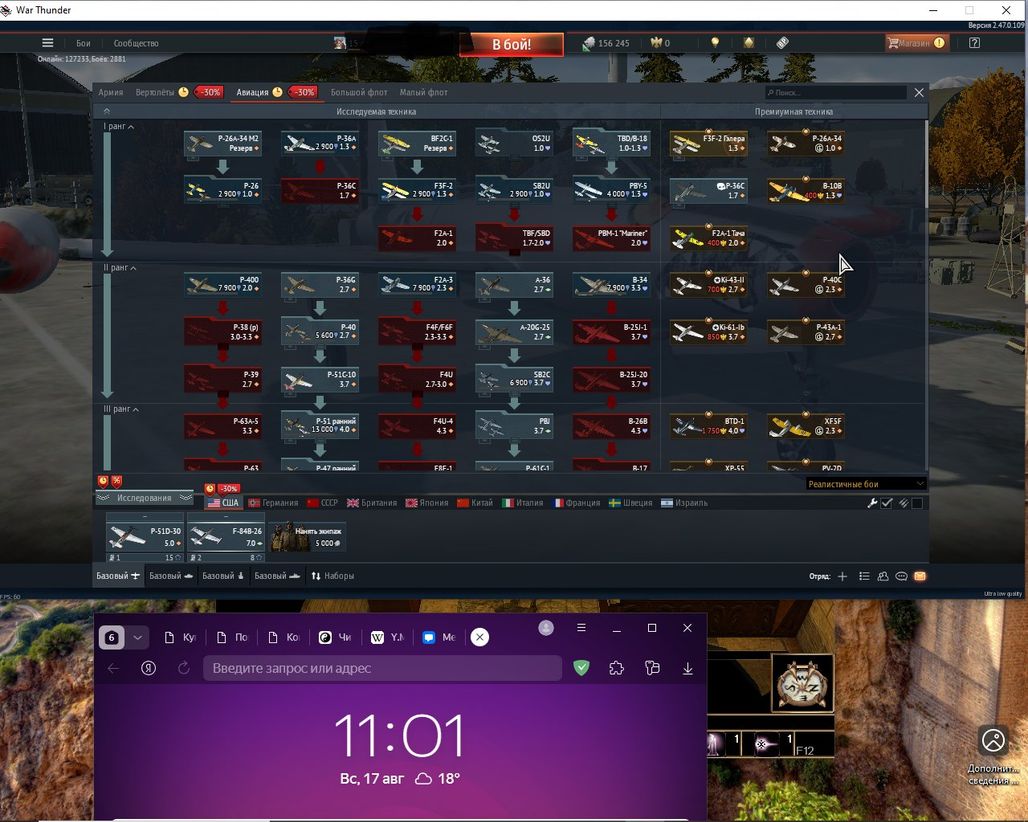Switch to the «Вертолёты» tab
Screen dimensions: 1028x822
click(155, 92)
